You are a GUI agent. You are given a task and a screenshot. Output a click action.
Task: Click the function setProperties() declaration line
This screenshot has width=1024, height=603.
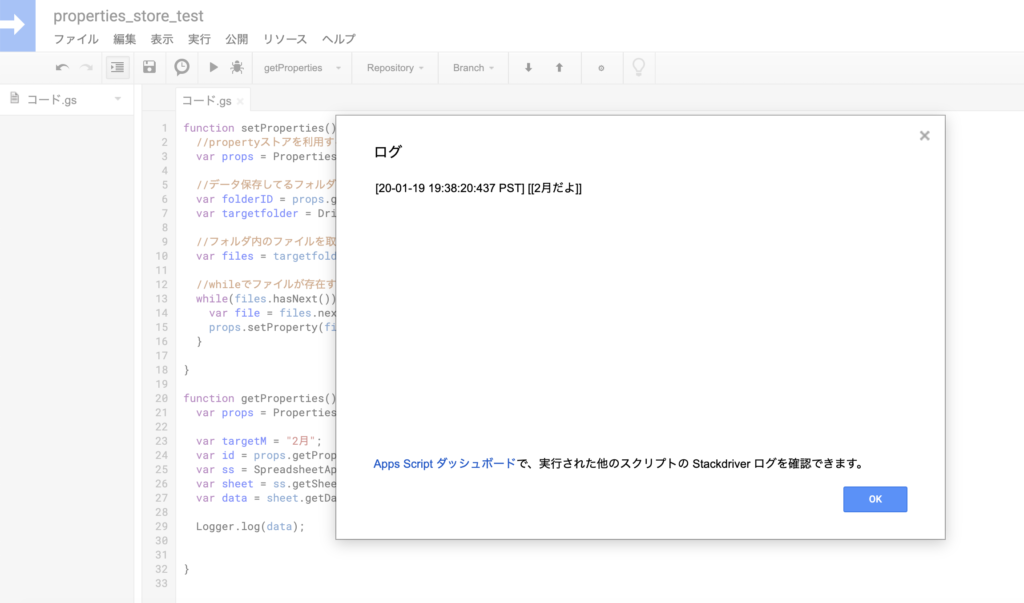[259, 128]
